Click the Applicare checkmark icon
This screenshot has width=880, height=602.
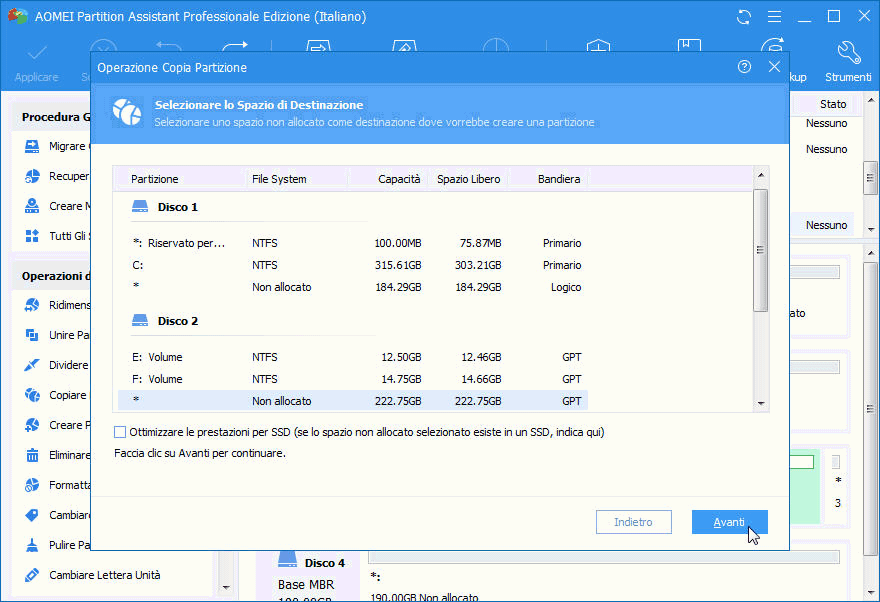point(36,53)
